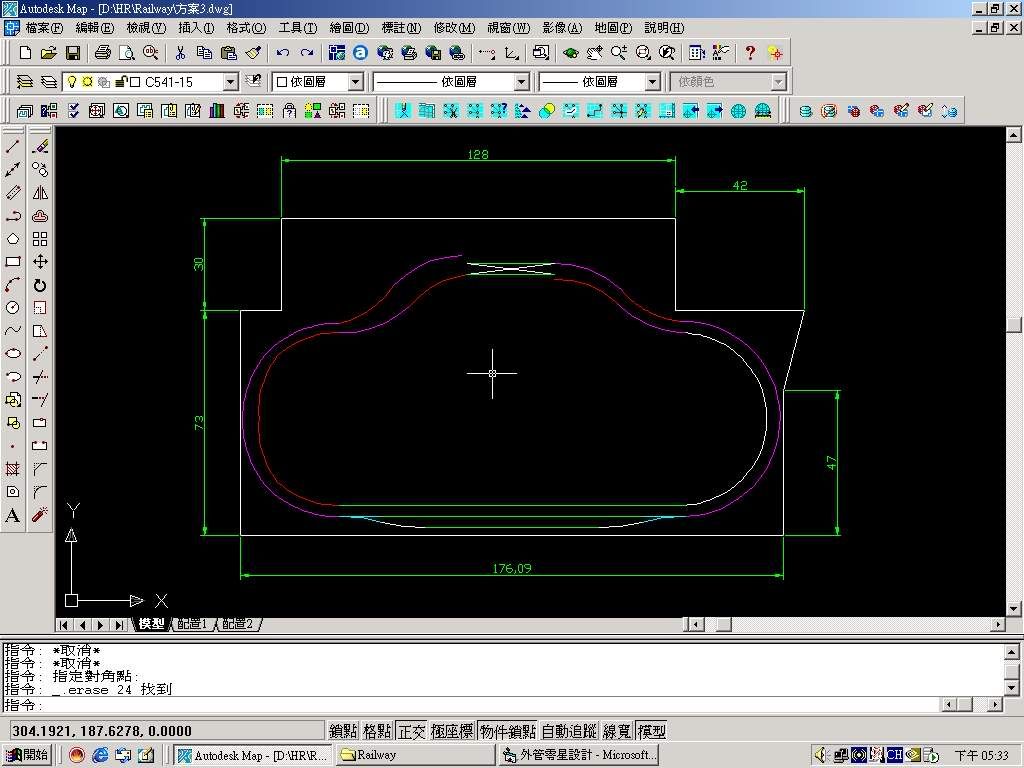
Task: Click the drawing area scroll right arrow
Action: pyautogui.click(x=997, y=624)
